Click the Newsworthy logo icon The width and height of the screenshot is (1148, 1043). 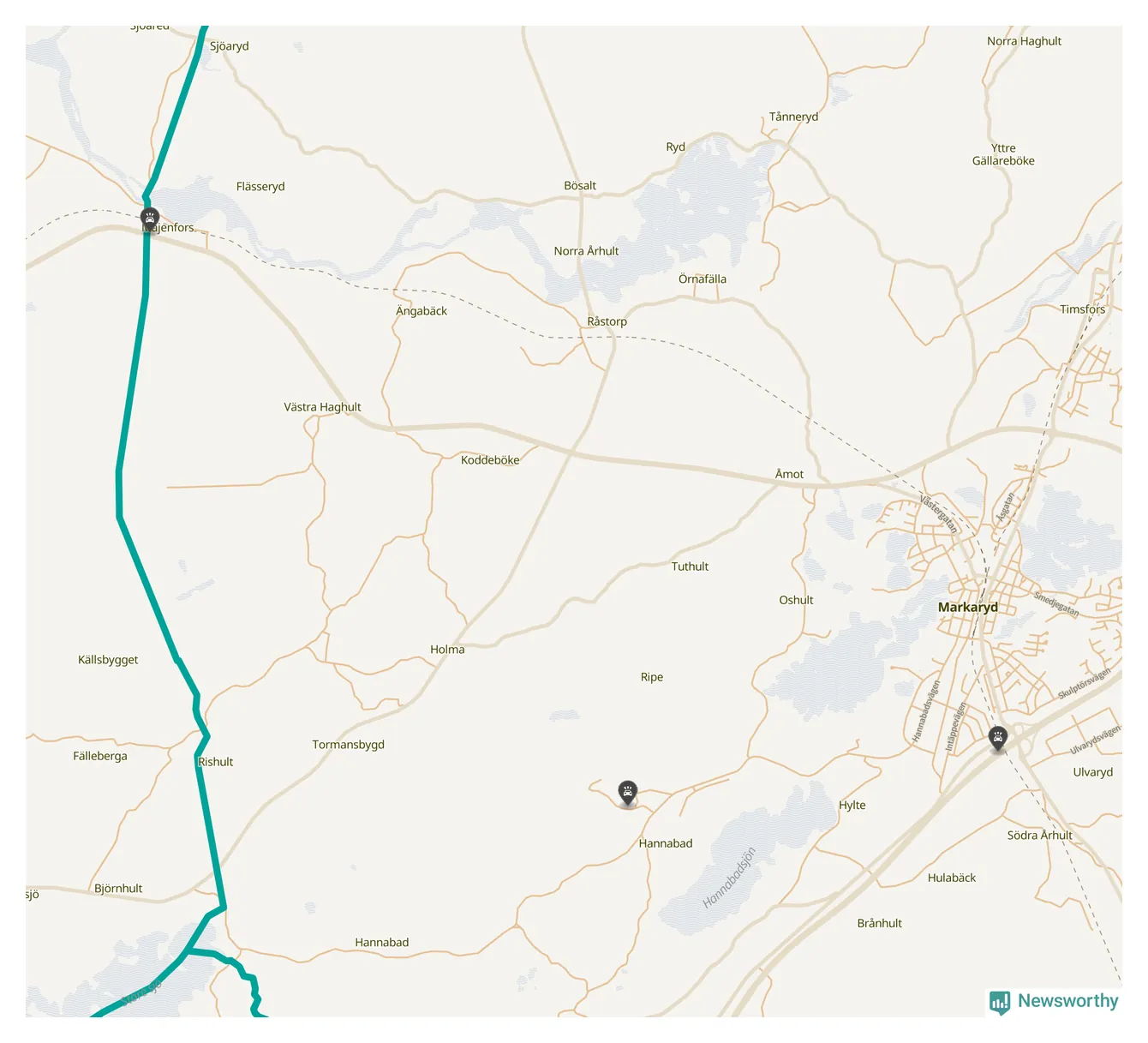(x=1000, y=1002)
